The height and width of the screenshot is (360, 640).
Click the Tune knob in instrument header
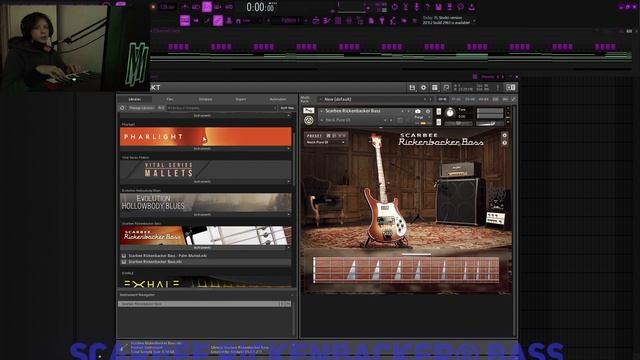pos(449,113)
